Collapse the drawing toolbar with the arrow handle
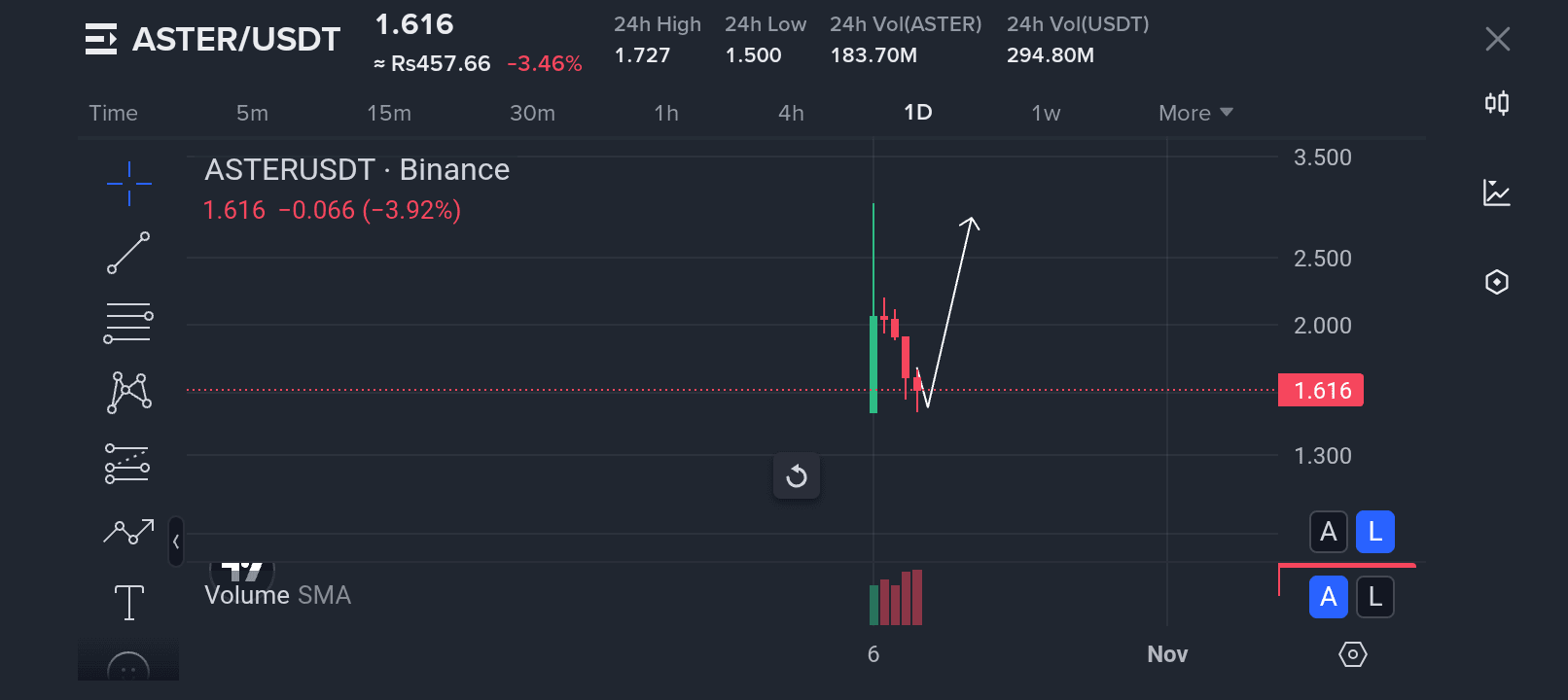 click(x=176, y=542)
